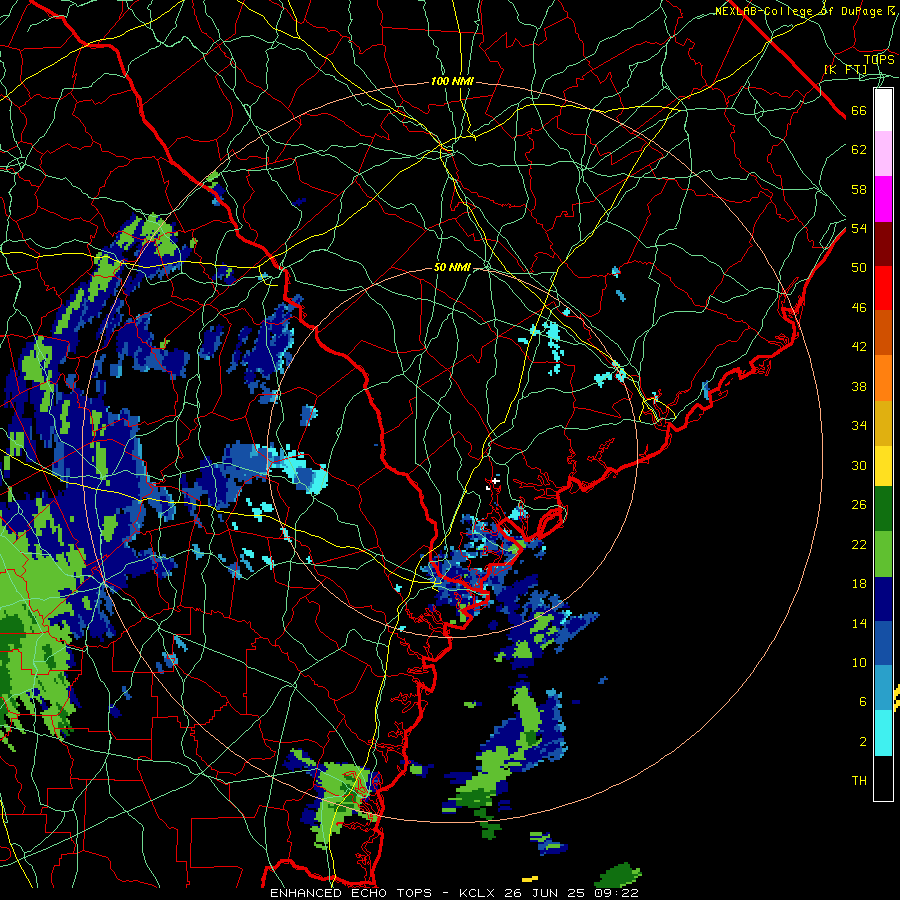Pick the bright red legend swatch
The width and height of the screenshot is (900, 900).
[x=883, y=288]
